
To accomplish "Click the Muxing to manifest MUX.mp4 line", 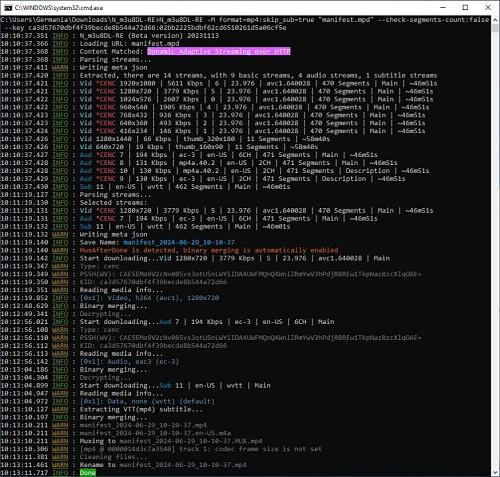I will [131, 441].
